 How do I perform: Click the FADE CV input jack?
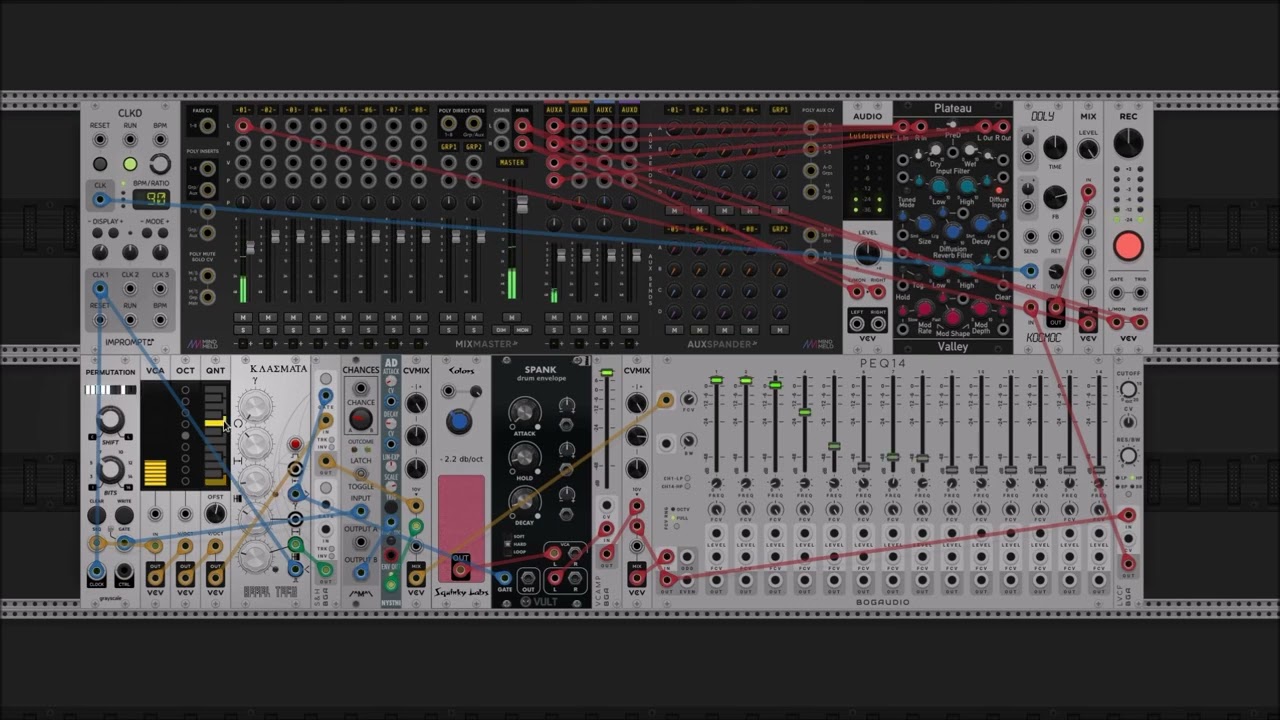pos(207,126)
